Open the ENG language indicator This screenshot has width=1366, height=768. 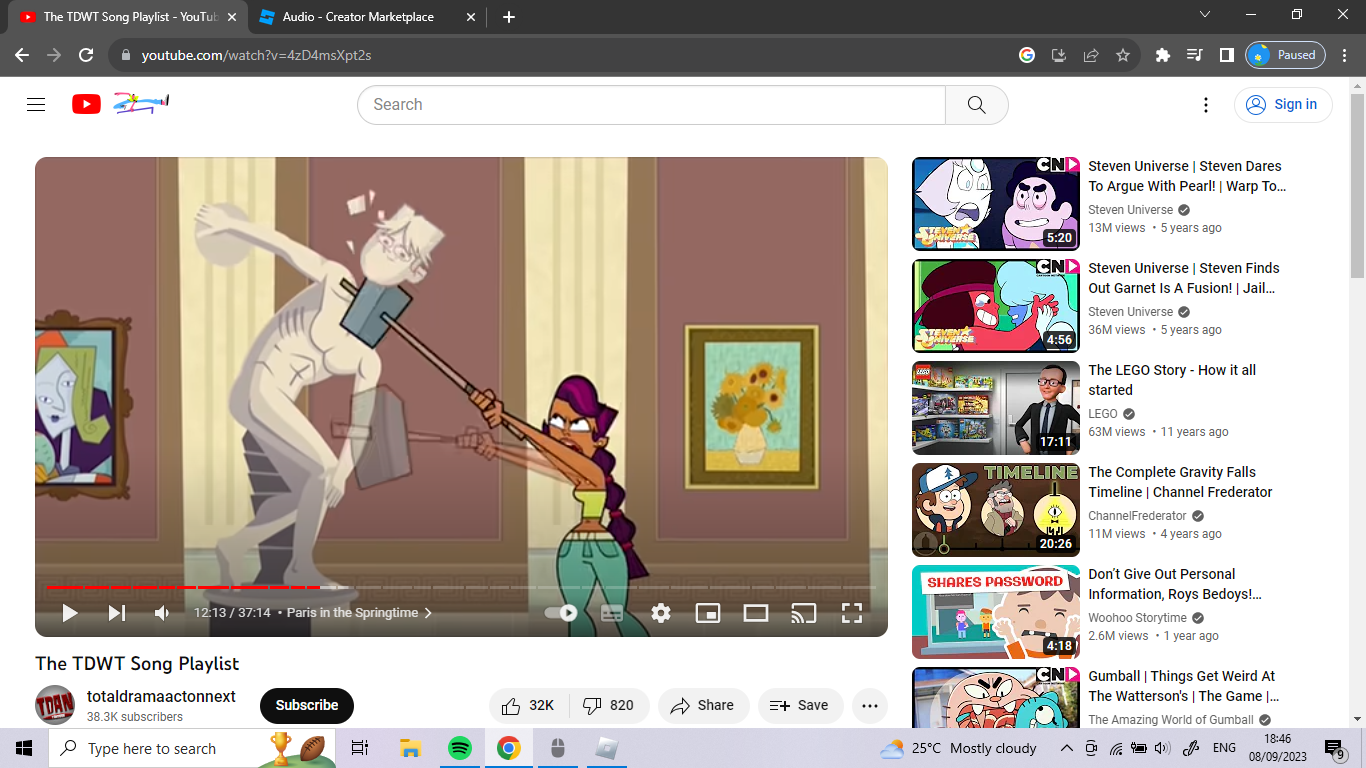pos(1224,748)
